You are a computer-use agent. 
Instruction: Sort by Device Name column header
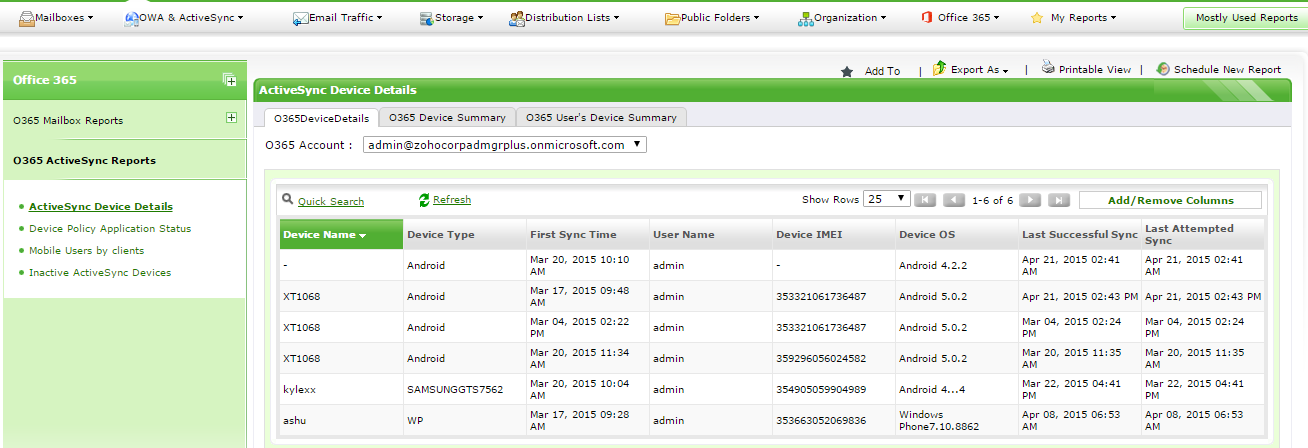[x=341, y=235]
